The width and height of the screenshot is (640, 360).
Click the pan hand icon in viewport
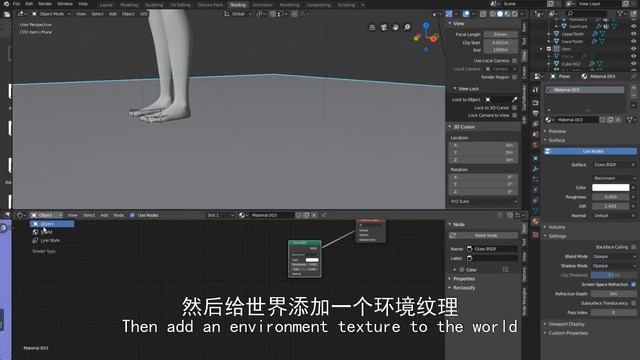395,27
